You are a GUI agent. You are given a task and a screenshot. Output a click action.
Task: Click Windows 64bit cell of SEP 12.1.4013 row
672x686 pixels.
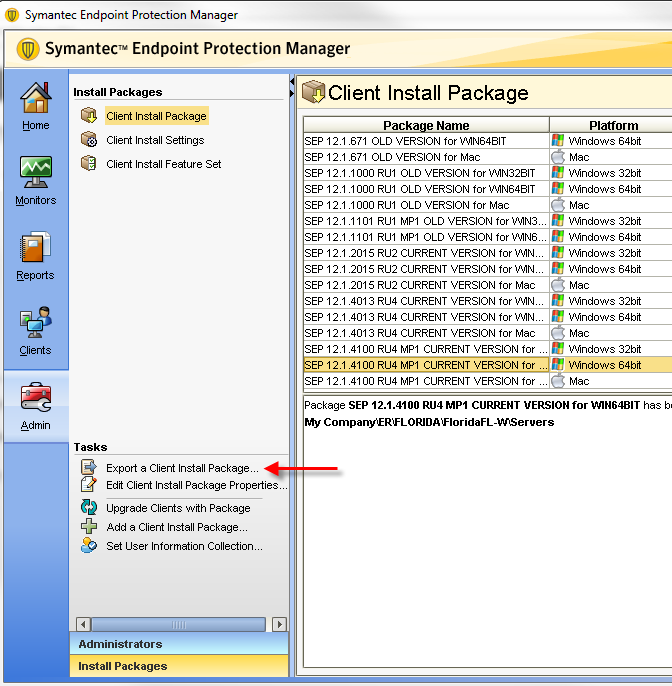coord(611,317)
